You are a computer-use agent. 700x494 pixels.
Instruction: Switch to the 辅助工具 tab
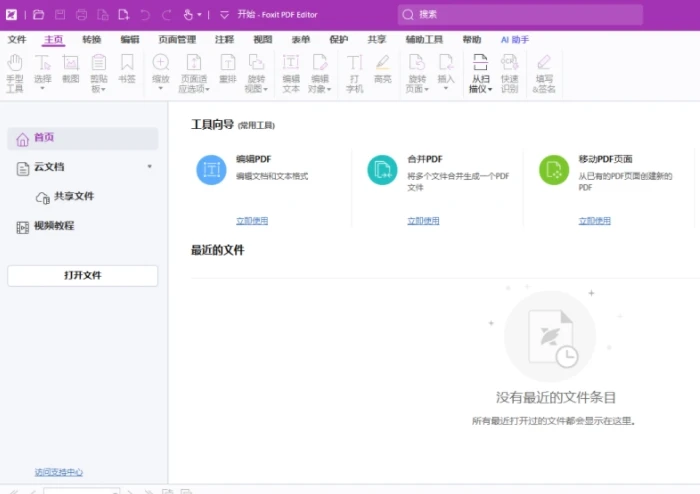pos(424,40)
